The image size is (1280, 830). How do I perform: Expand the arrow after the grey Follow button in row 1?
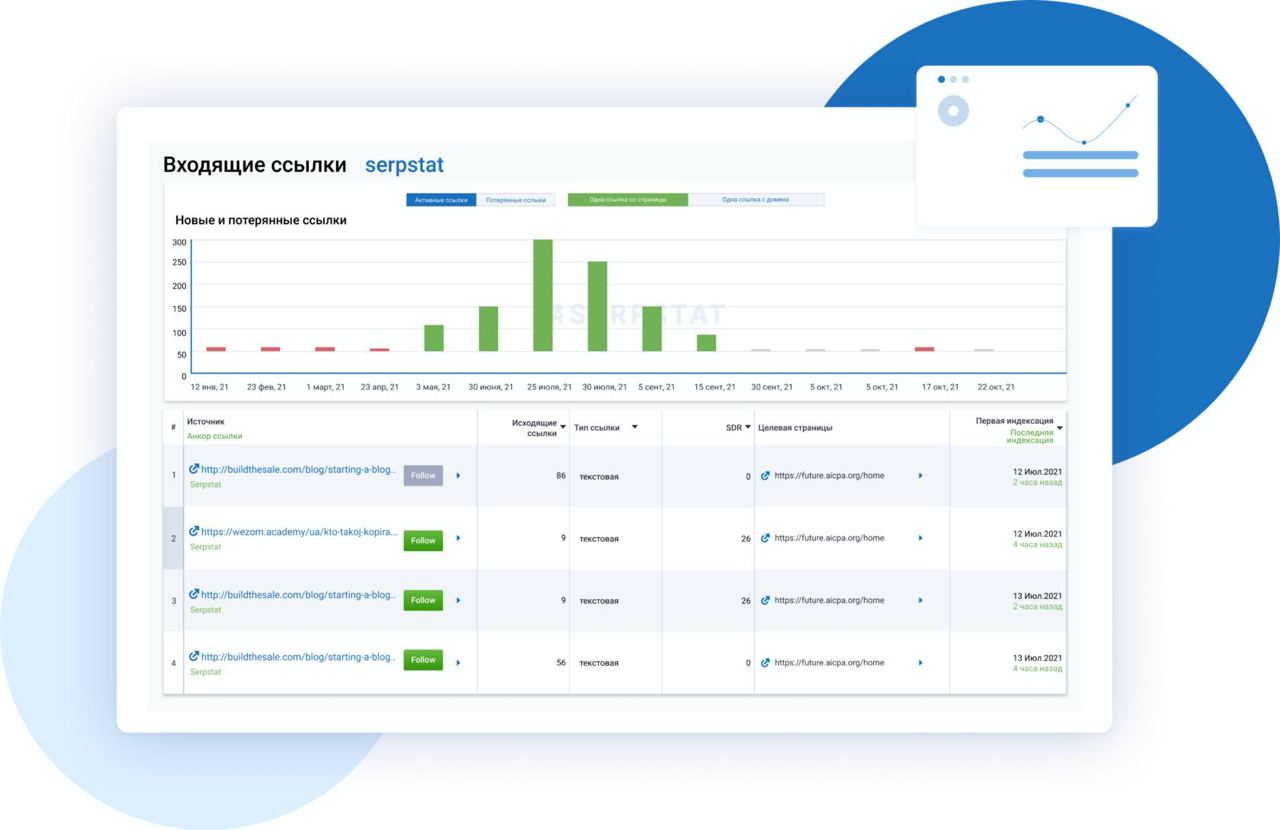point(458,476)
